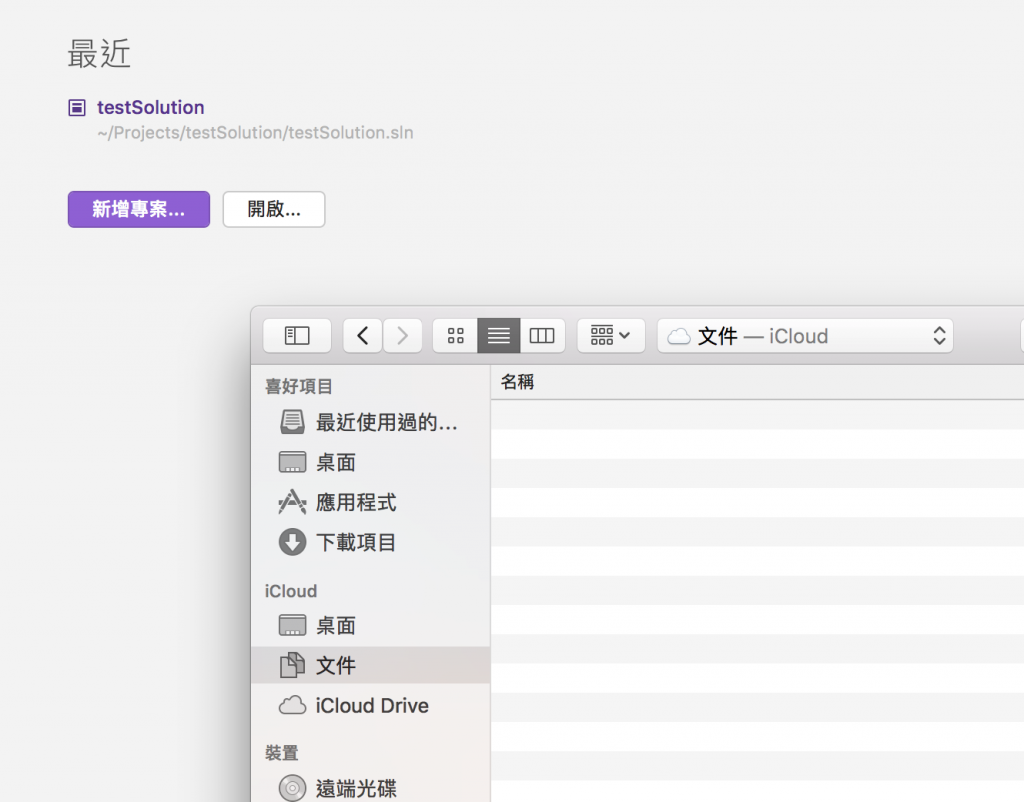Click the 喜好項目 sidebar section header
This screenshot has width=1024, height=802.
click(x=298, y=386)
